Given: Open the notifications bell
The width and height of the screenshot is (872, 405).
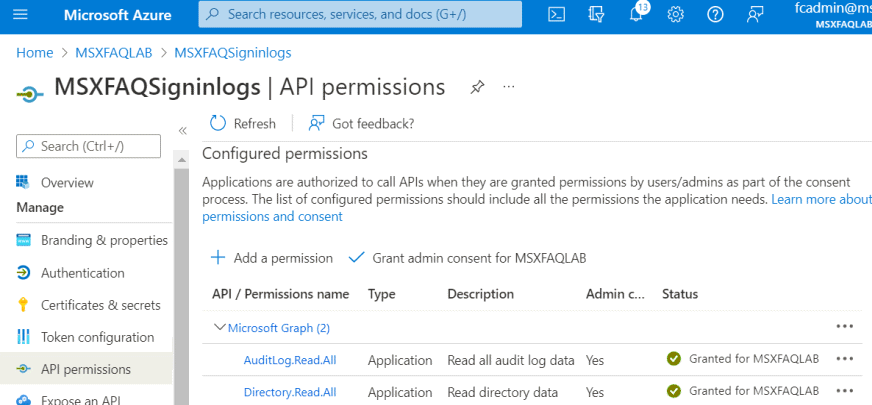Looking at the screenshot, I should point(636,14).
